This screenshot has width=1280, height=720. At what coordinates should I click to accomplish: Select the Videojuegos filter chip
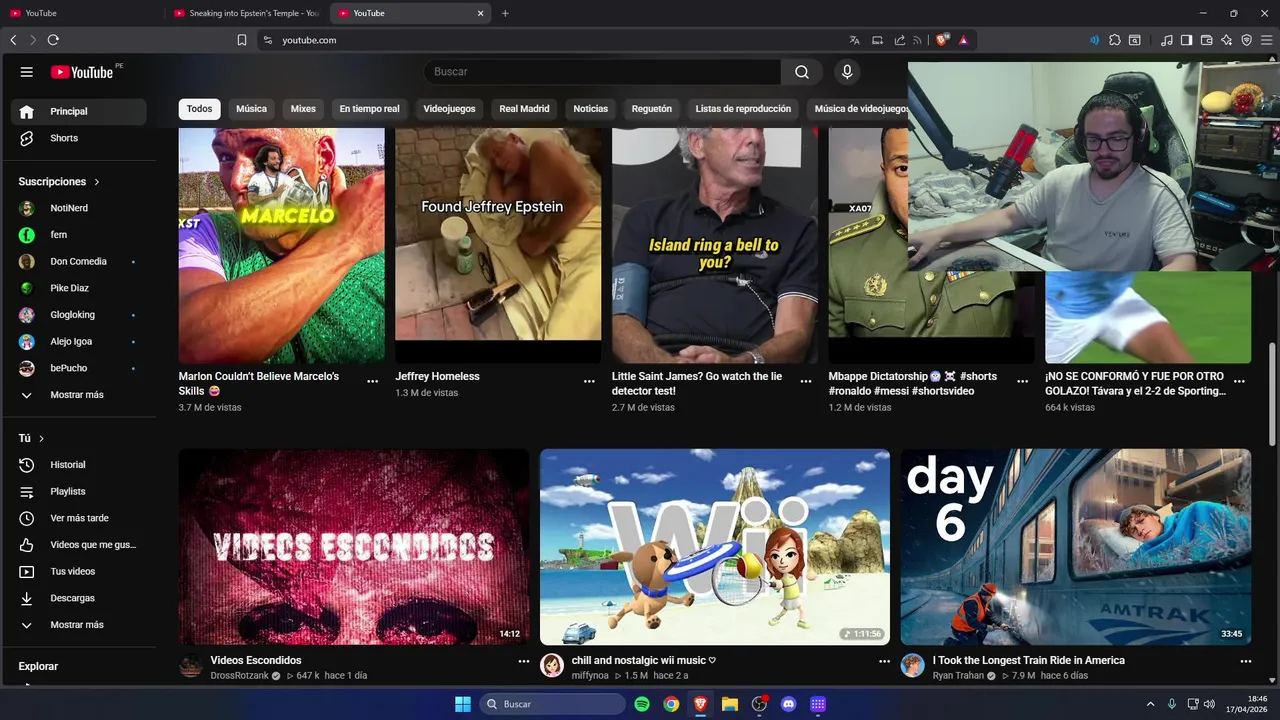449,109
